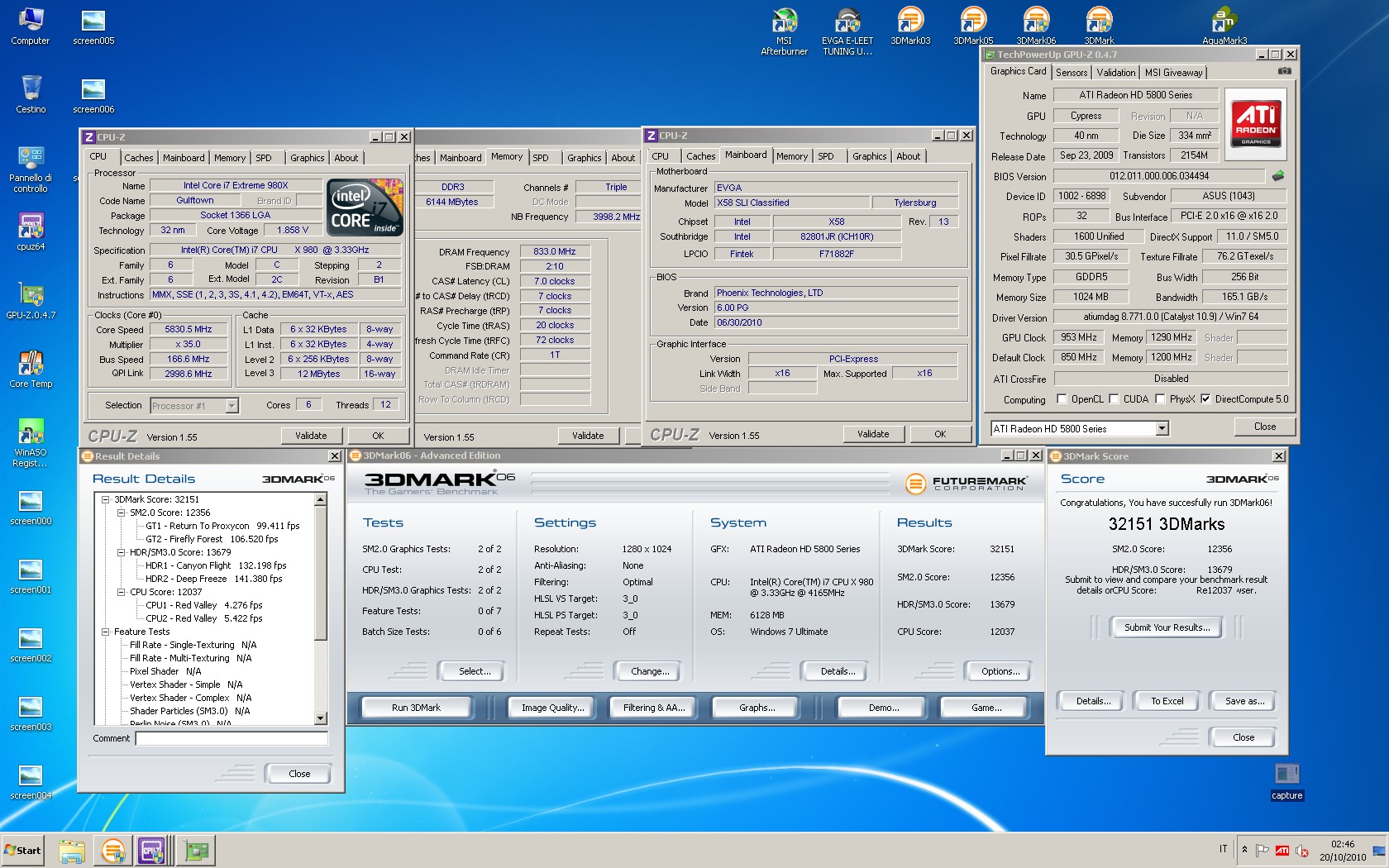The height and width of the screenshot is (868, 1389).
Task: Launch GPU-Z.0.4.7 desktop shortcut
Action: tap(31, 300)
